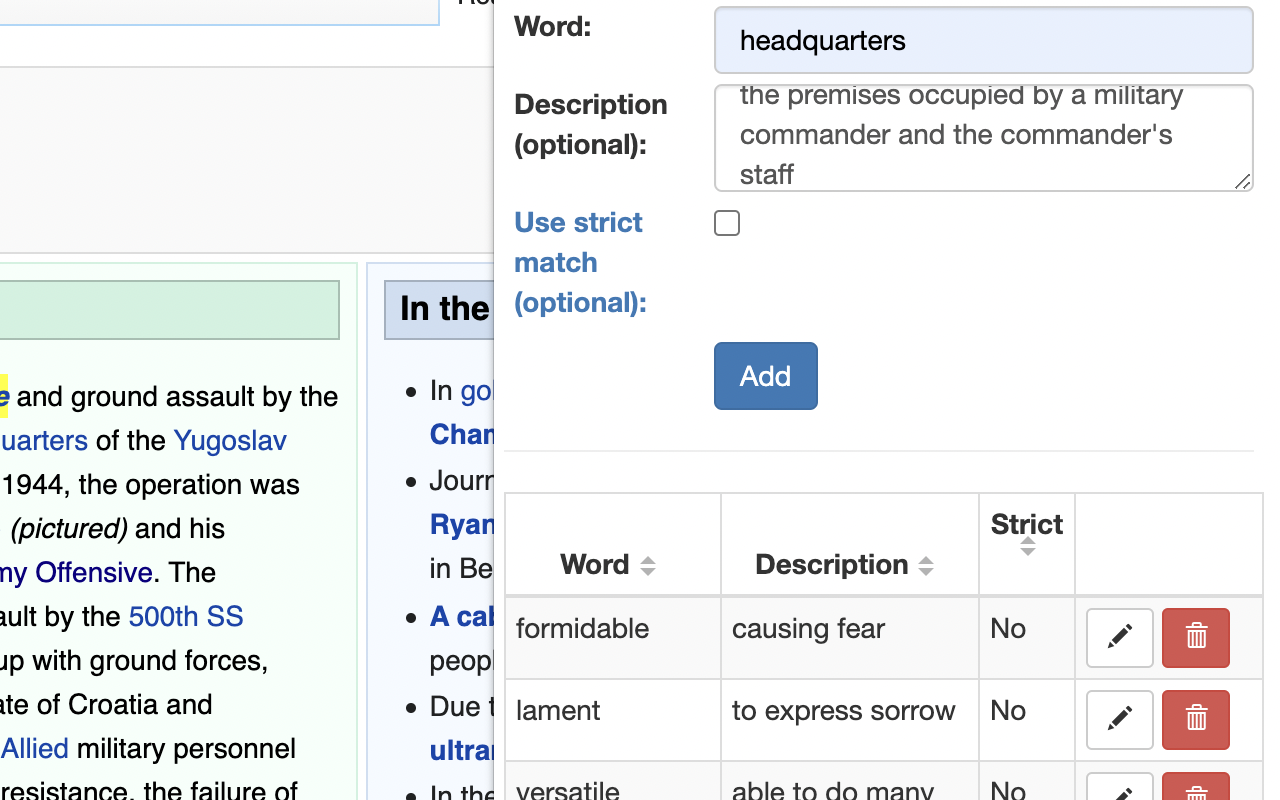Sort table by Strict column
Image resolution: width=1280 pixels, height=800 pixels.
click(1027, 545)
